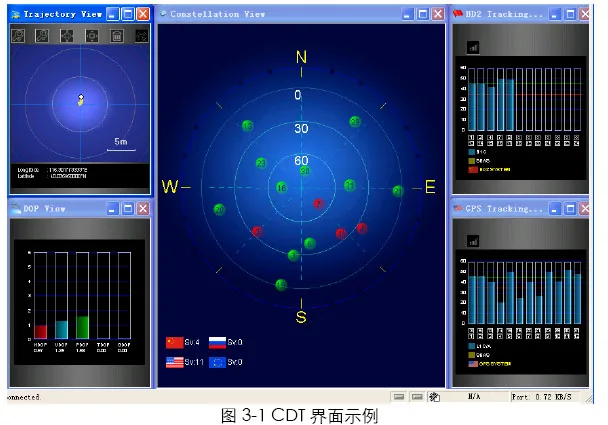Click the S compass label
608x425 pixels.
301,317
